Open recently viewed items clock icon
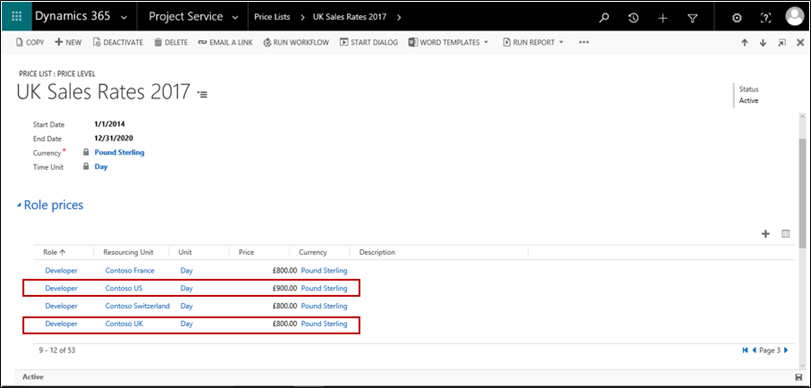 coord(633,18)
